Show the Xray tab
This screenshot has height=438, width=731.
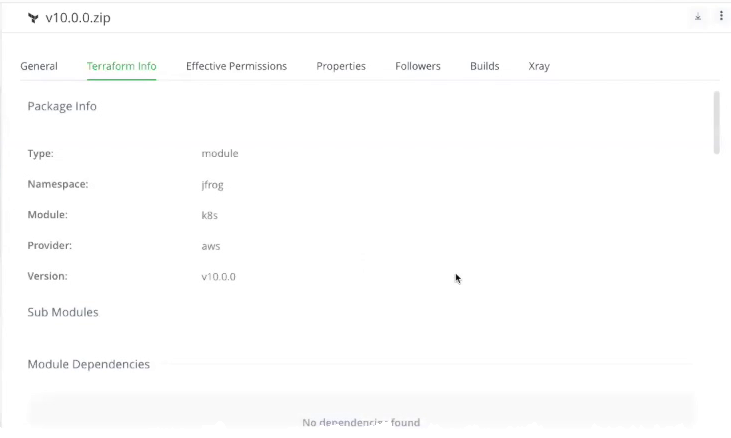(539, 66)
